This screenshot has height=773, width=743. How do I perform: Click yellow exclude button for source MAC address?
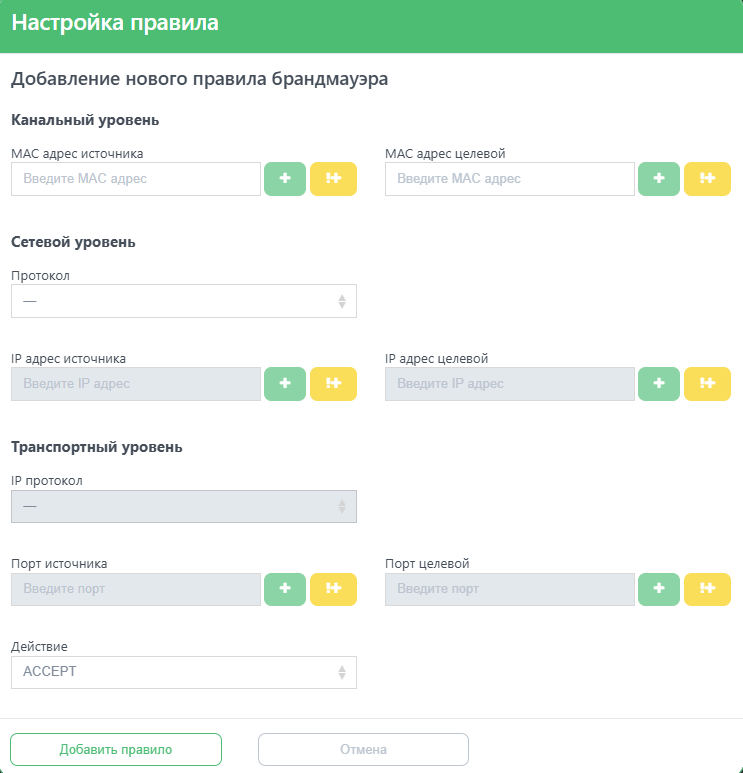coord(333,179)
